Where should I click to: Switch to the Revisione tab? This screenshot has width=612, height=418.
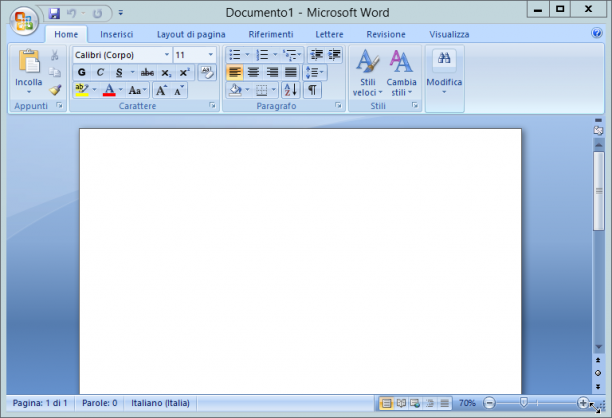click(x=386, y=34)
